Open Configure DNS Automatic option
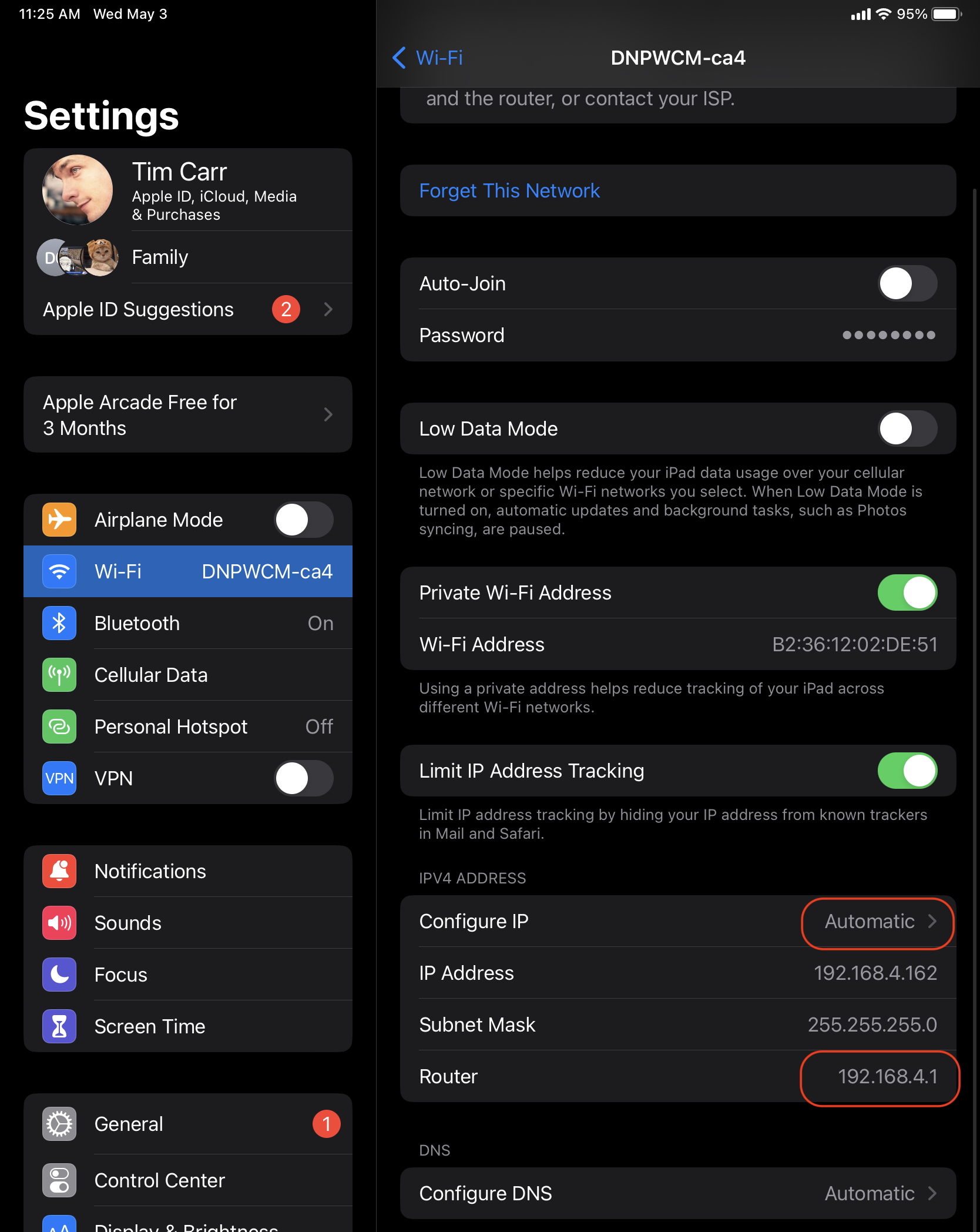 (x=881, y=1193)
